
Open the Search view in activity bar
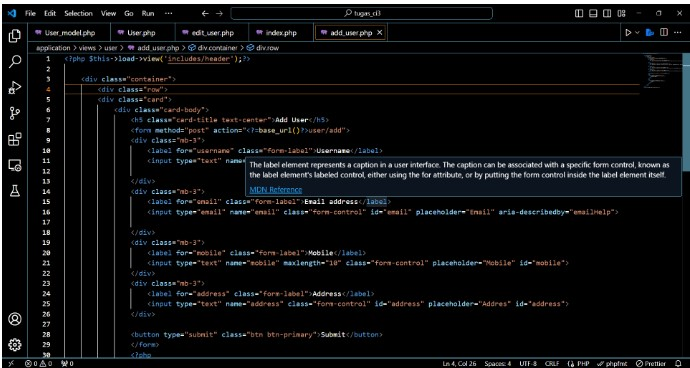pos(15,62)
